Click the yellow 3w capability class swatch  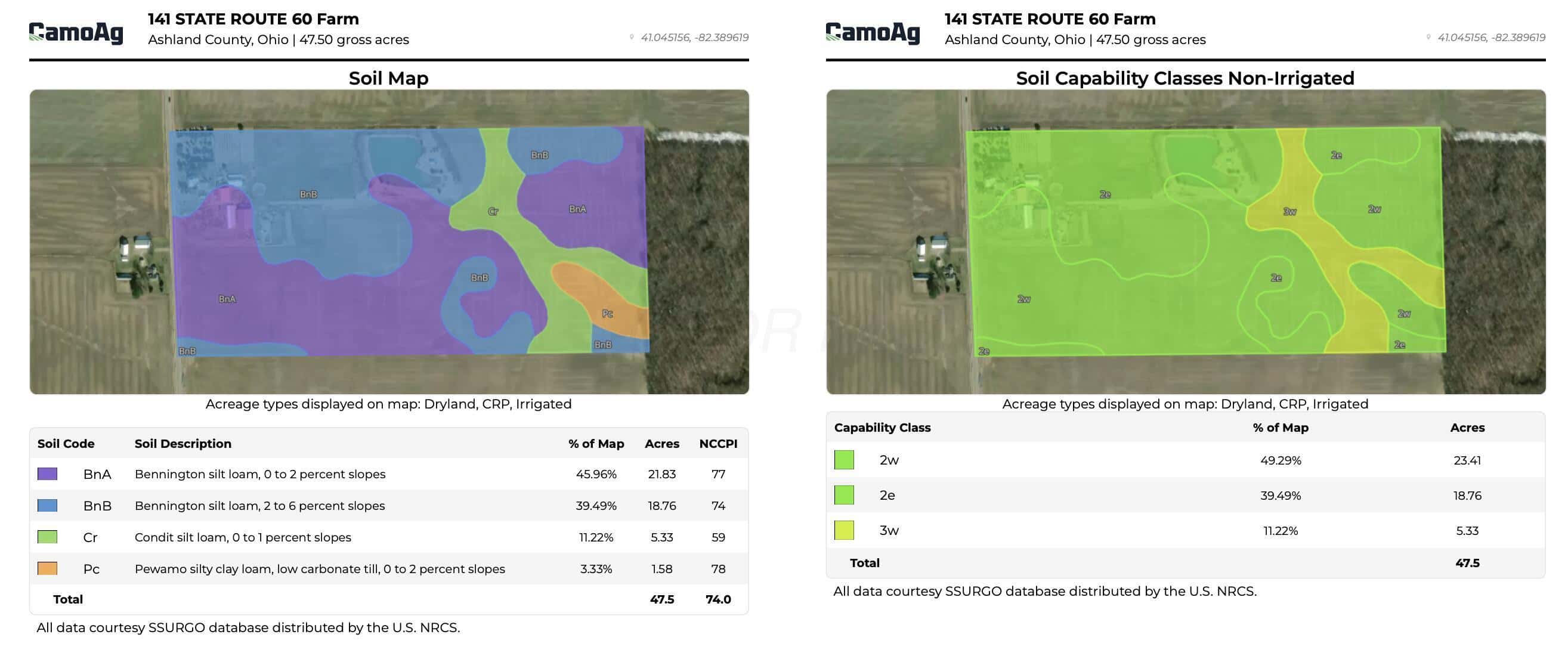(845, 531)
